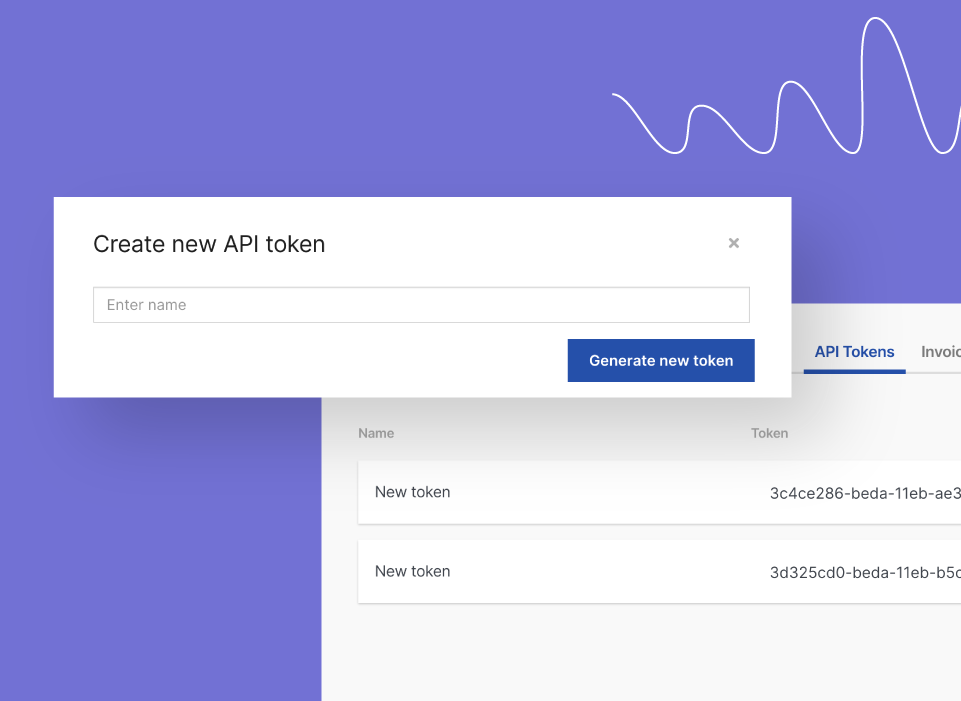
Task: Sort by the Token column header
Action: point(769,433)
